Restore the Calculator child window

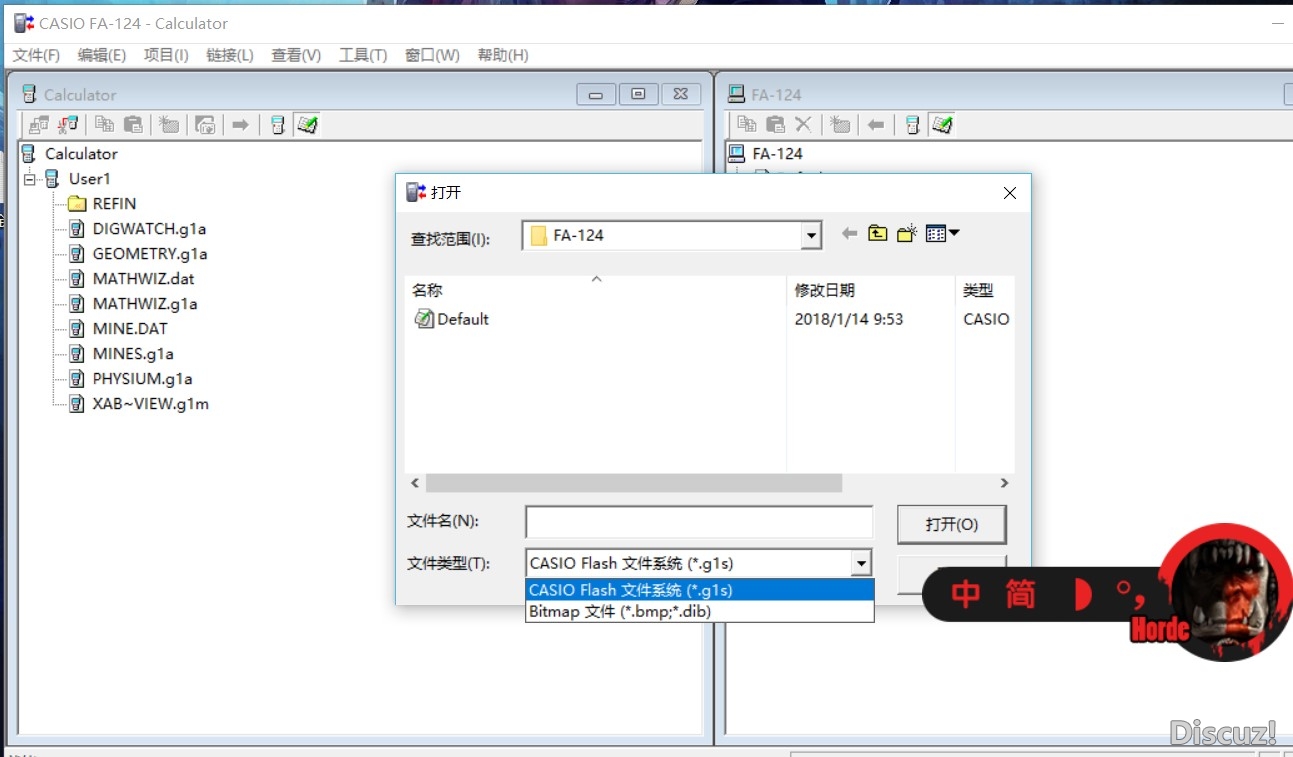[638, 94]
